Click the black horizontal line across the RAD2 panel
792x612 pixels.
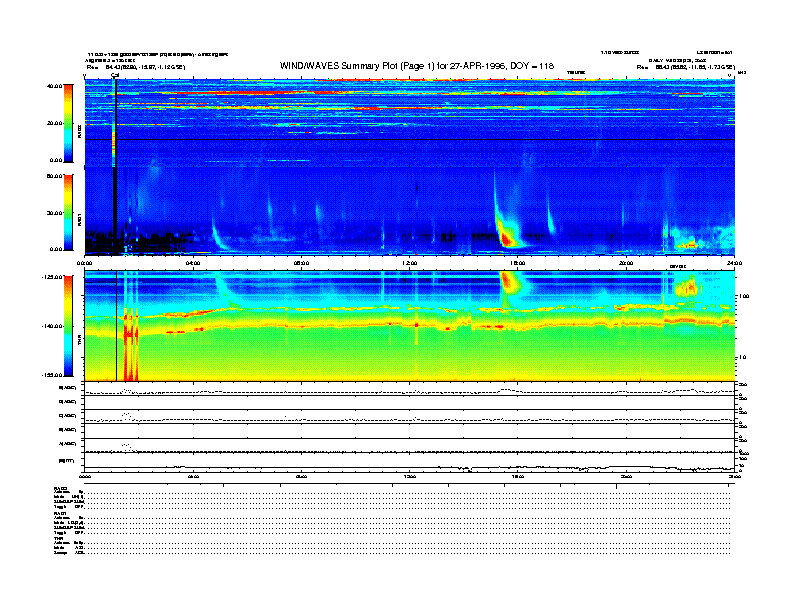tap(410, 139)
